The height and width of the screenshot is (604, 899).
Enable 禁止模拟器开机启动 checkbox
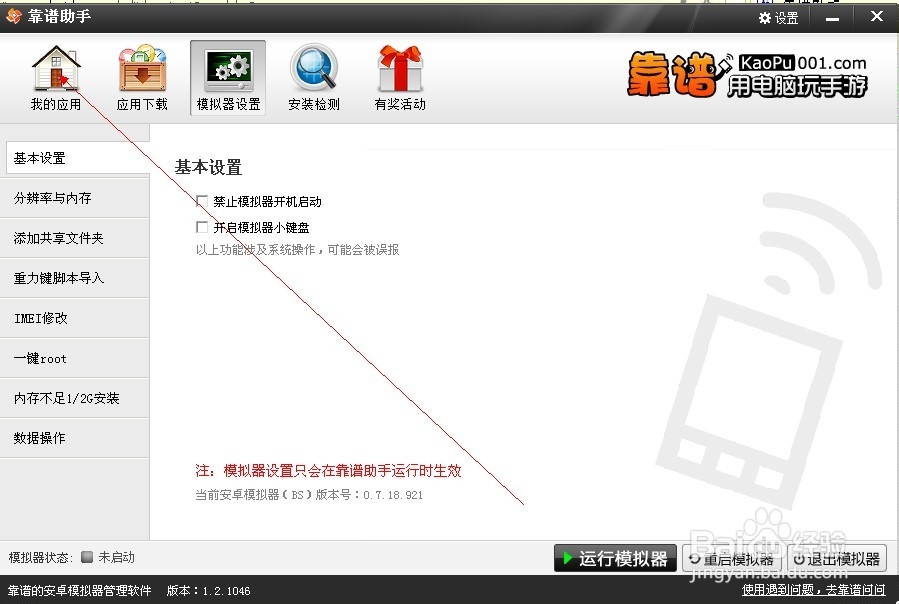coord(202,201)
